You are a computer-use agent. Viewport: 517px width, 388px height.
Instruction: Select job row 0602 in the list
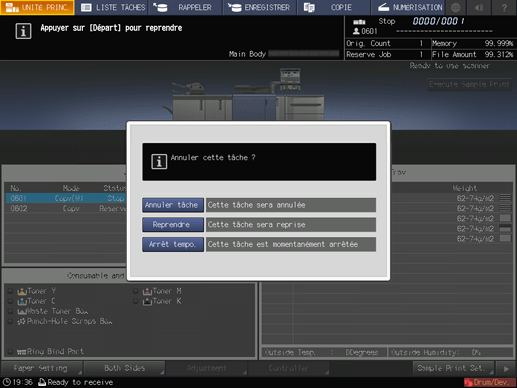click(66, 209)
